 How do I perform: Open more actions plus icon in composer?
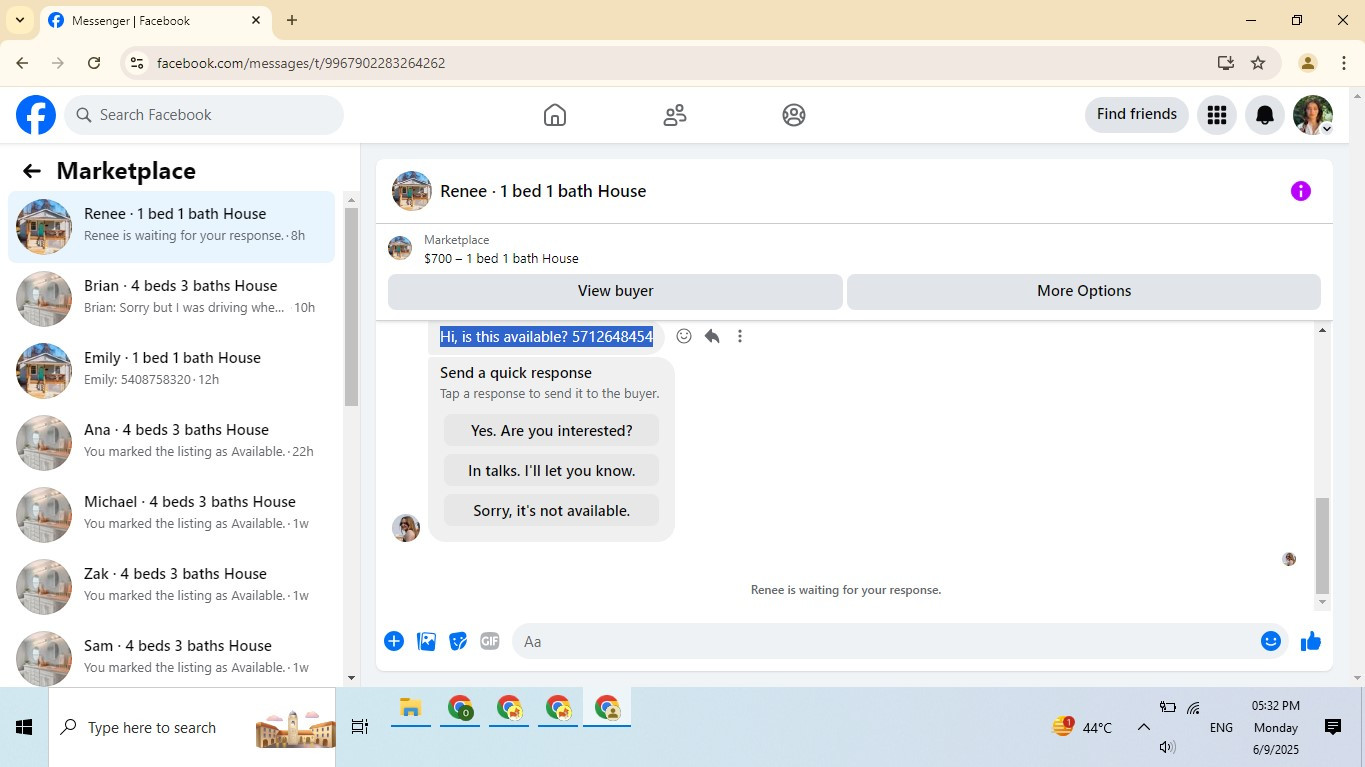click(x=394, y=641)
